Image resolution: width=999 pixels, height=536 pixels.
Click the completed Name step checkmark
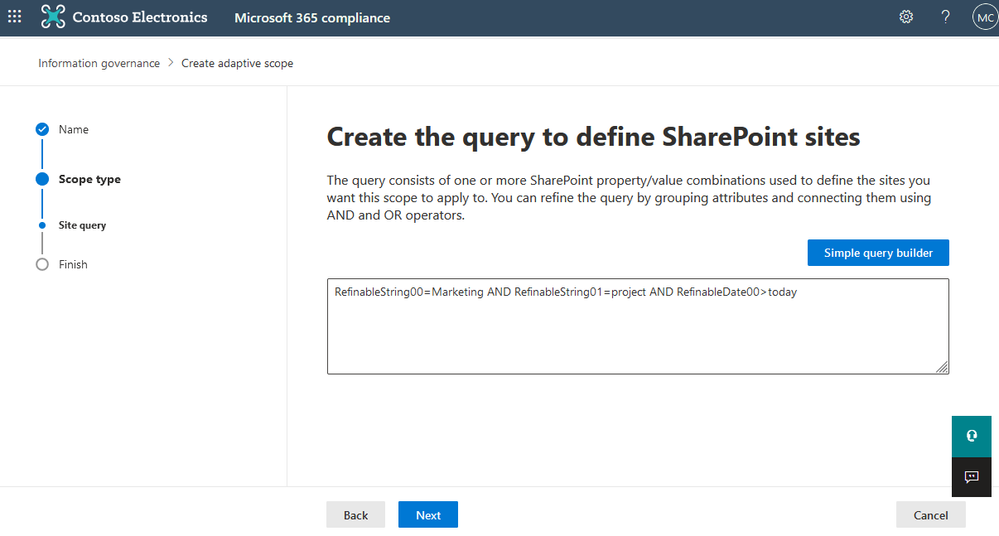coord(42,129)
